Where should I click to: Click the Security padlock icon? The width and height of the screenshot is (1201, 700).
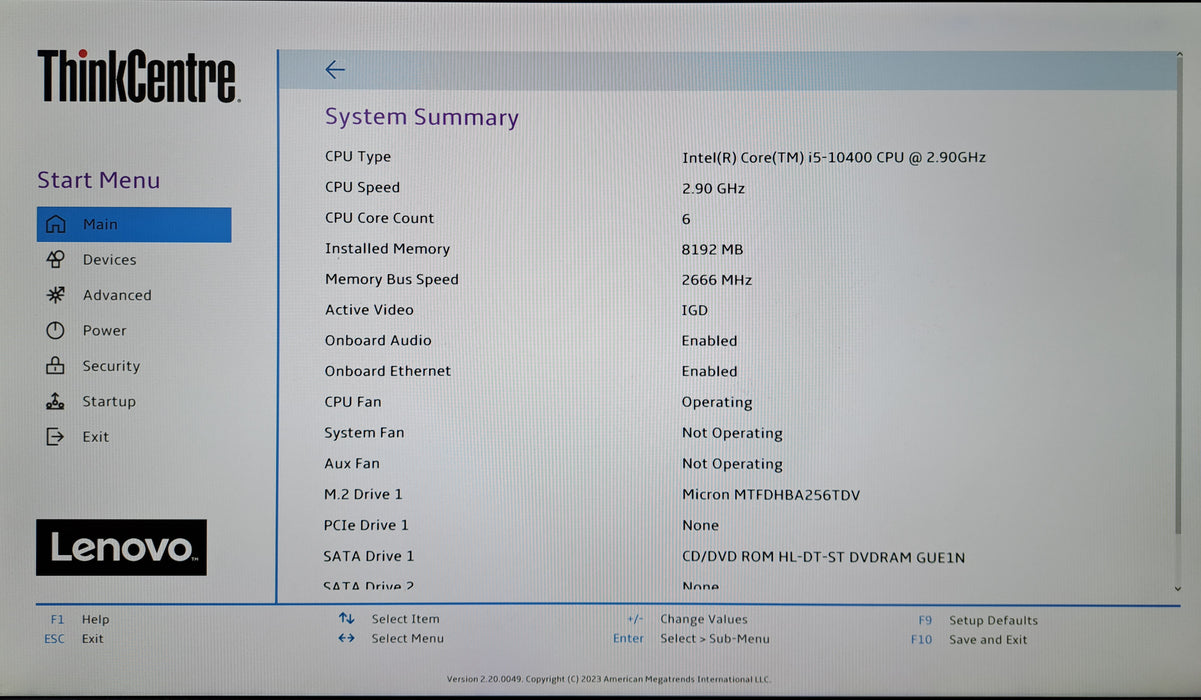(x=56, y=366)
